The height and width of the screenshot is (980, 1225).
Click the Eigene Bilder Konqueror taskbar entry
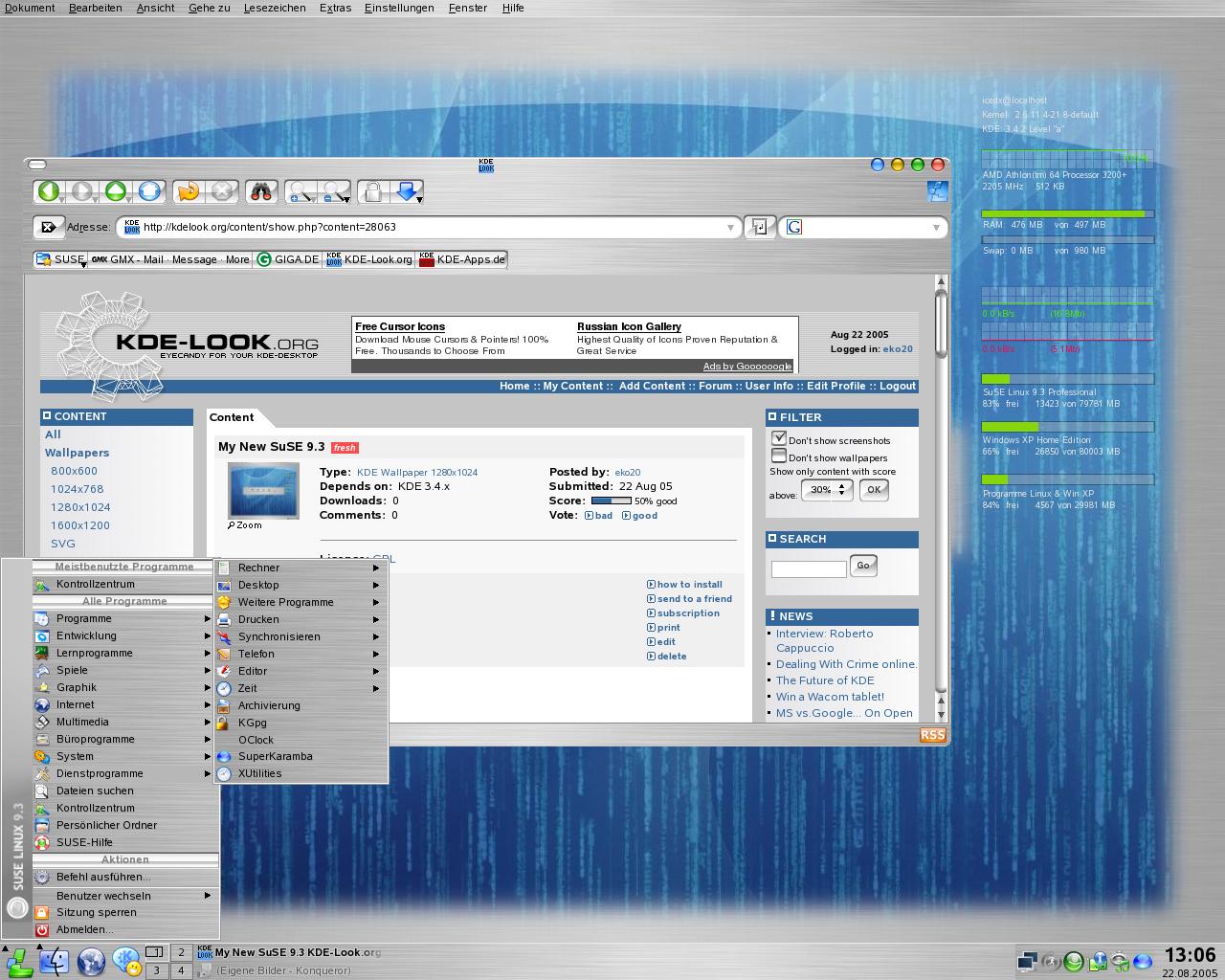coord(274,970)
